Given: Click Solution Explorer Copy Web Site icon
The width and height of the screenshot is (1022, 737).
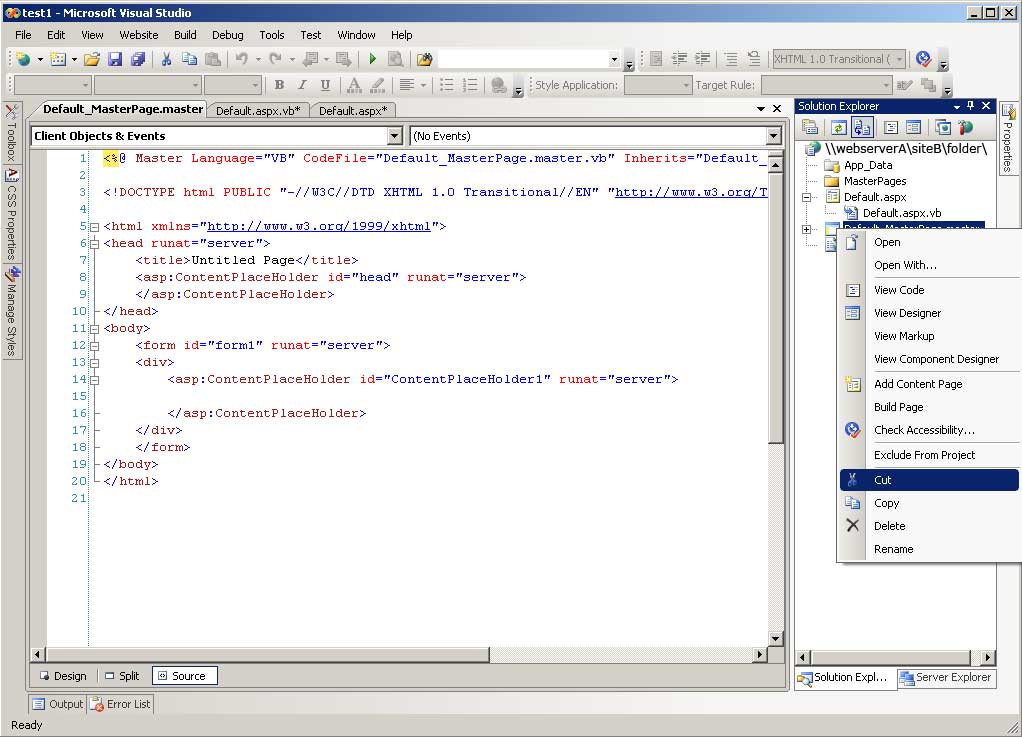Looking at the screenshot, I should (x=942, y=128).
